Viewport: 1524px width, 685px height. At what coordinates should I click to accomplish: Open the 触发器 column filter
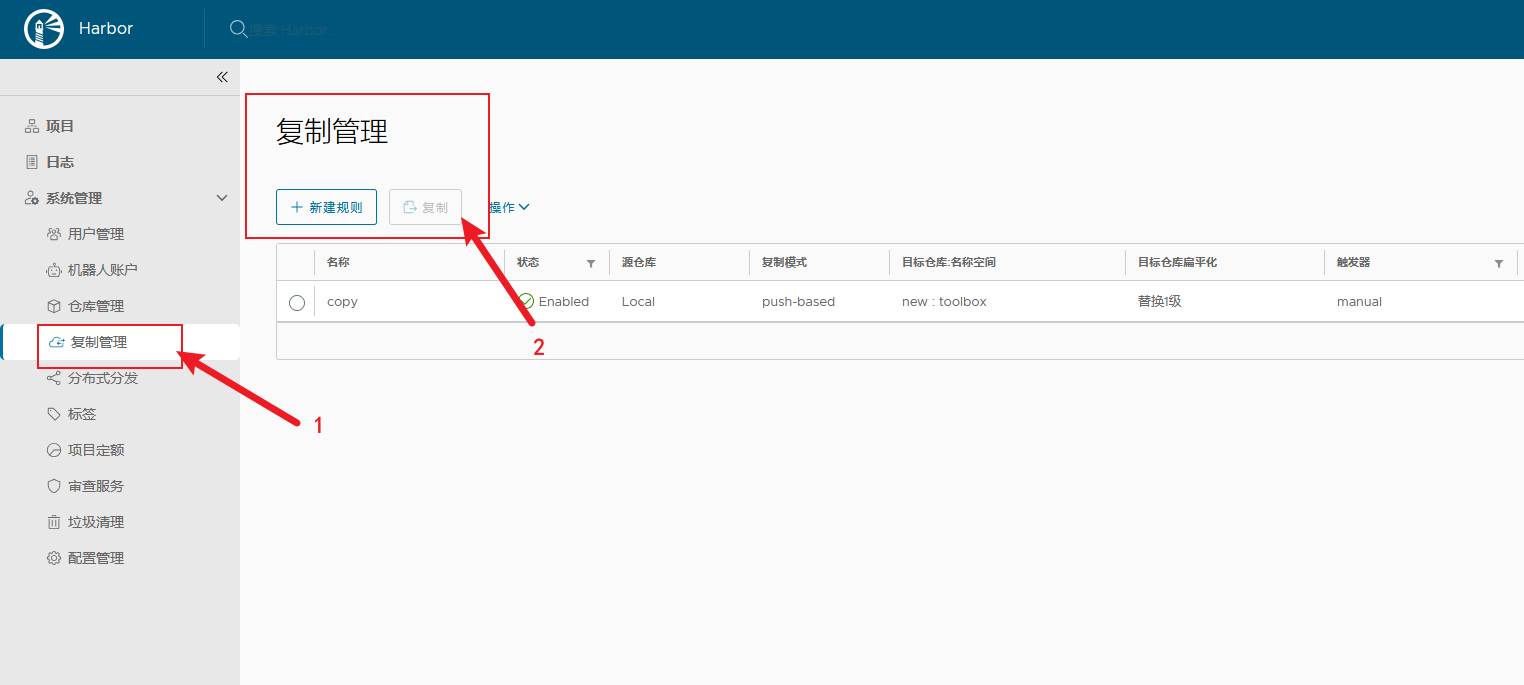click(x=1498, y=263)
